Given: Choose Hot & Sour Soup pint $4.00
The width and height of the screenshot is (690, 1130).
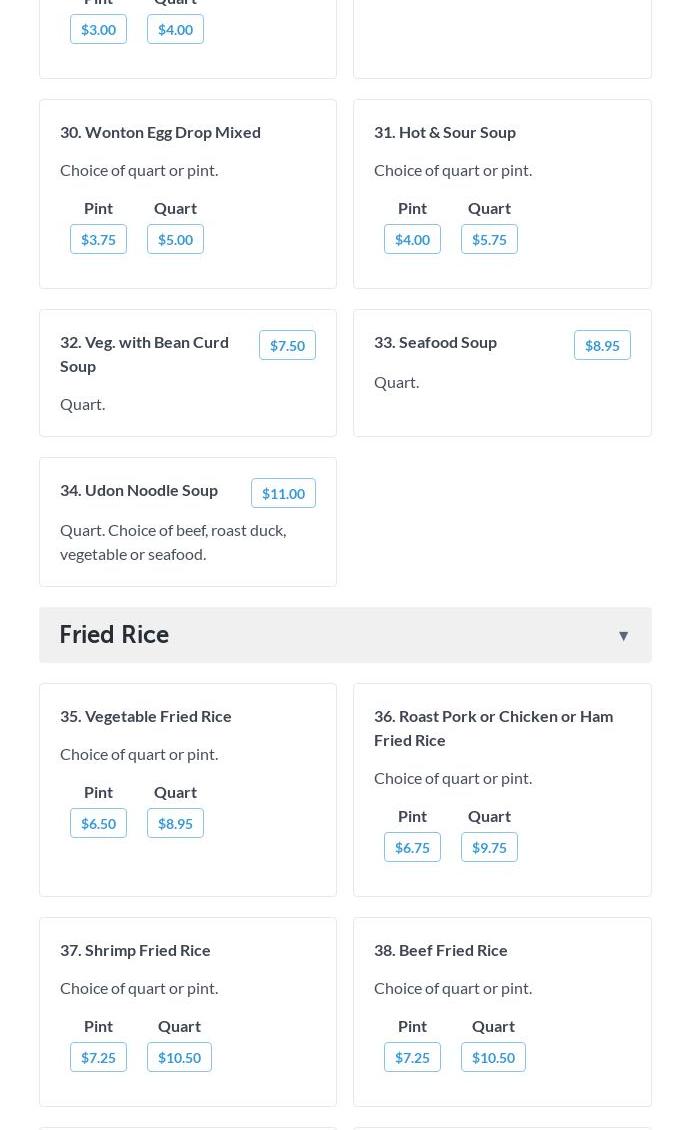Looking at the screenshot, I should point(412,239).
